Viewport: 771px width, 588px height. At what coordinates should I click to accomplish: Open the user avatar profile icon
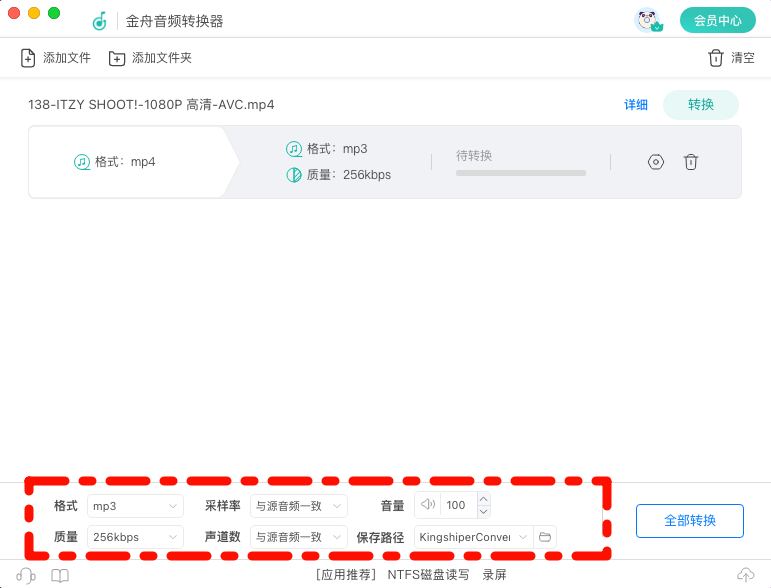click(x=648, y=20)
